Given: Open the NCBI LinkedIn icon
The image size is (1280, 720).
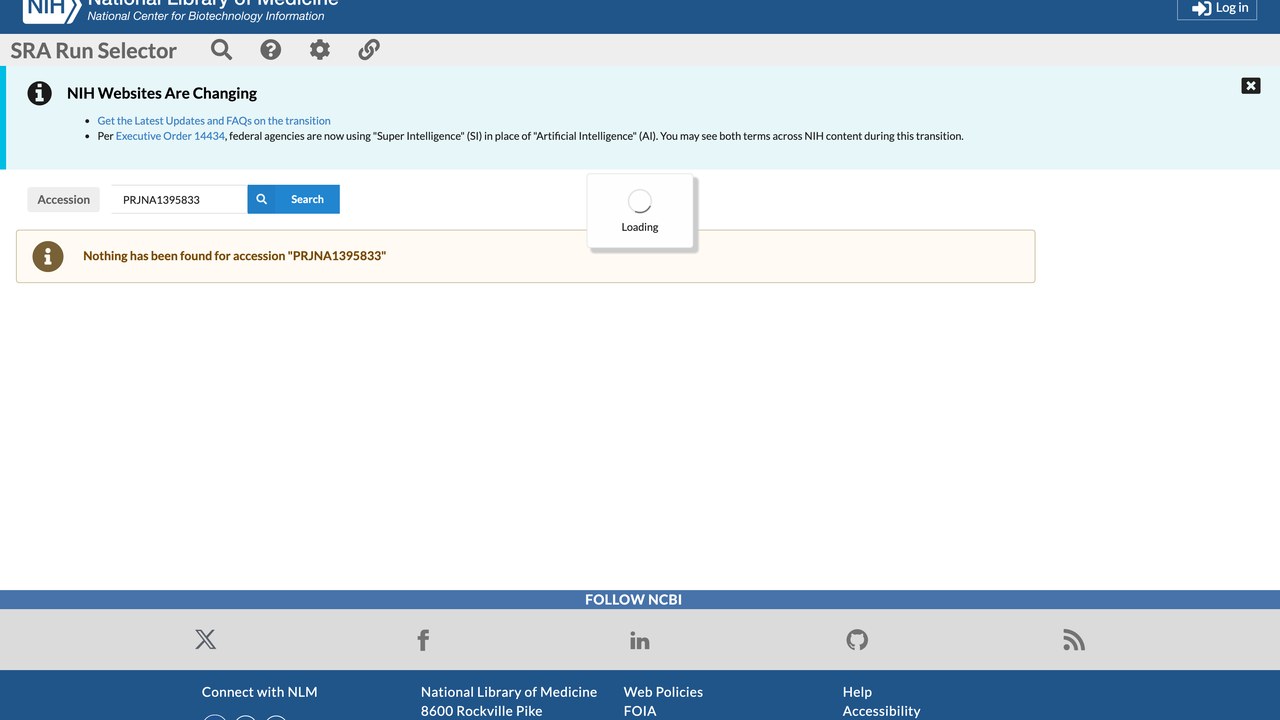Looking at the screenshot, I should 640,640.
